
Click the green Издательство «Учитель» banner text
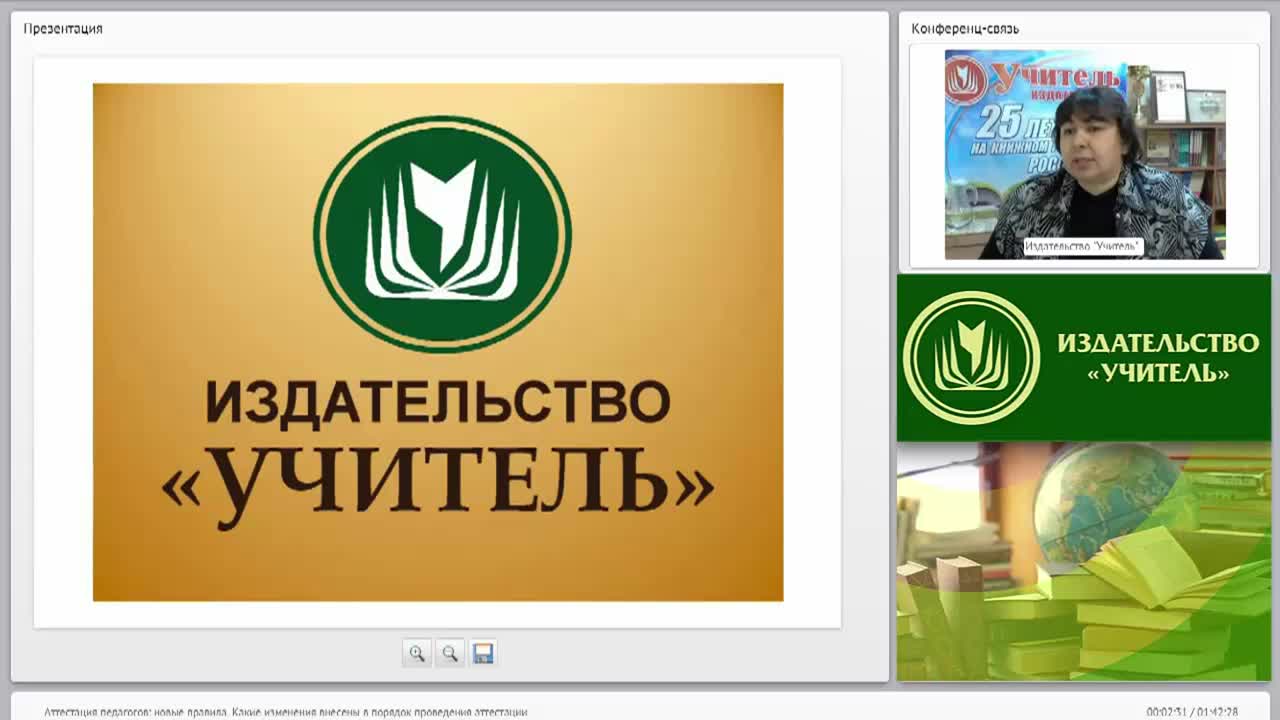pos(1158,357)
